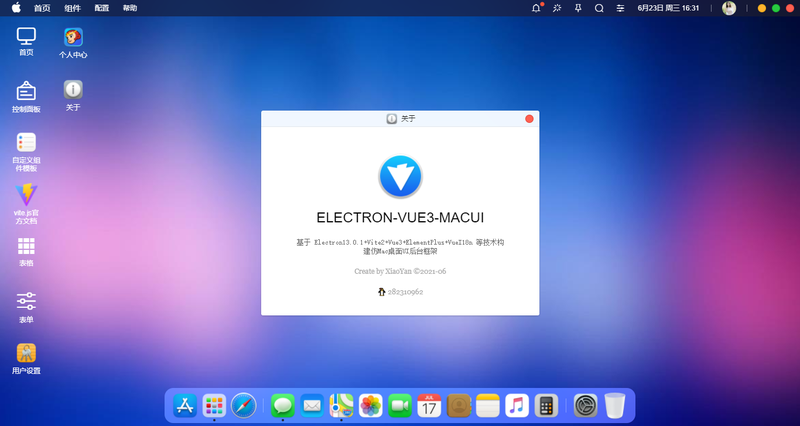This screenshot has height=426, width=800.
Task: Click the ELECTRON-VUE3-MACUI heading
Action: 400,218
